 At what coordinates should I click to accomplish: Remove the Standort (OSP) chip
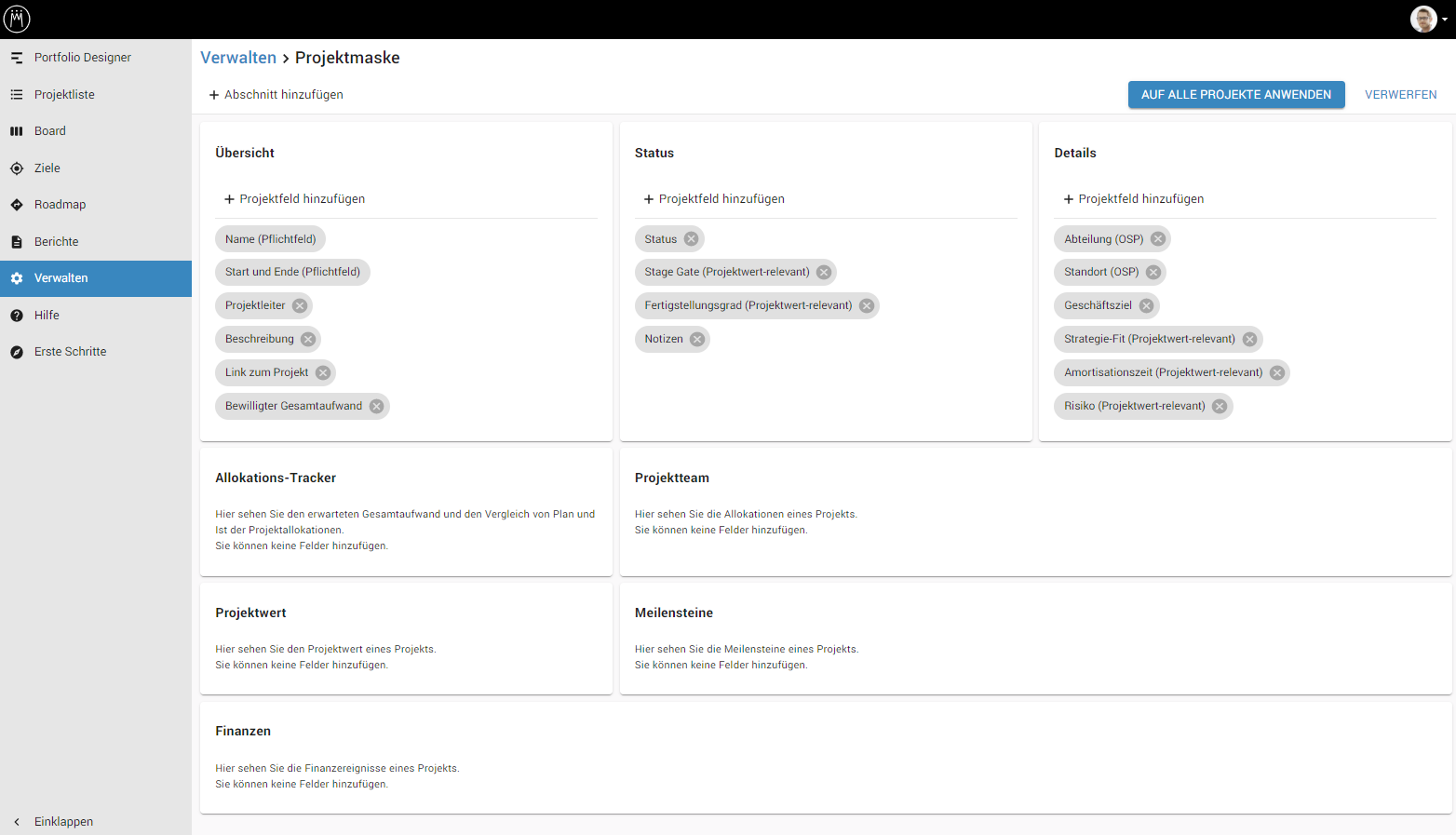(1153, 272)
